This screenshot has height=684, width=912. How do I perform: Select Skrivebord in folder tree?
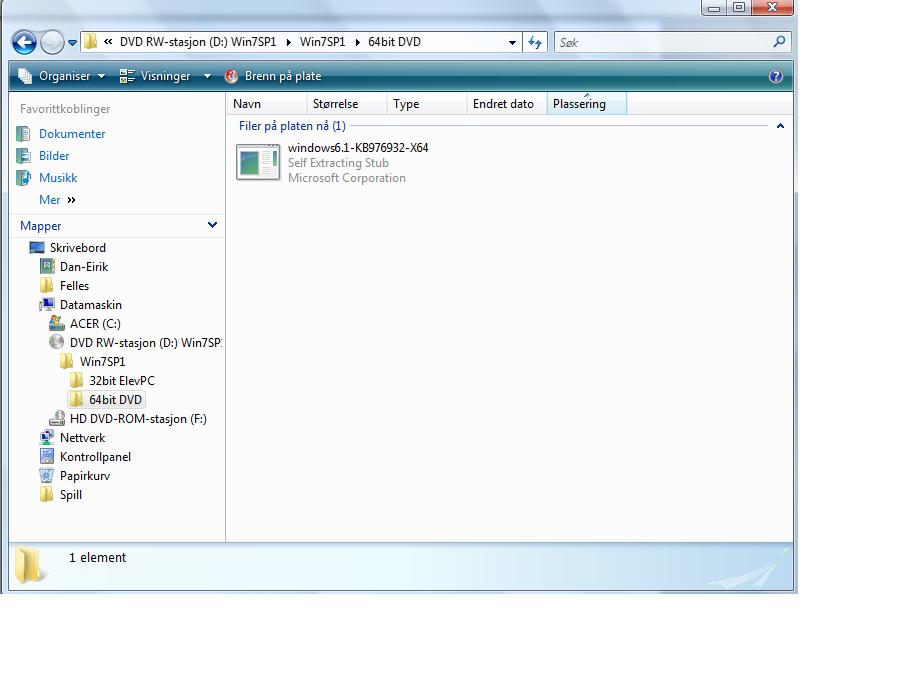tap(77, 248)
